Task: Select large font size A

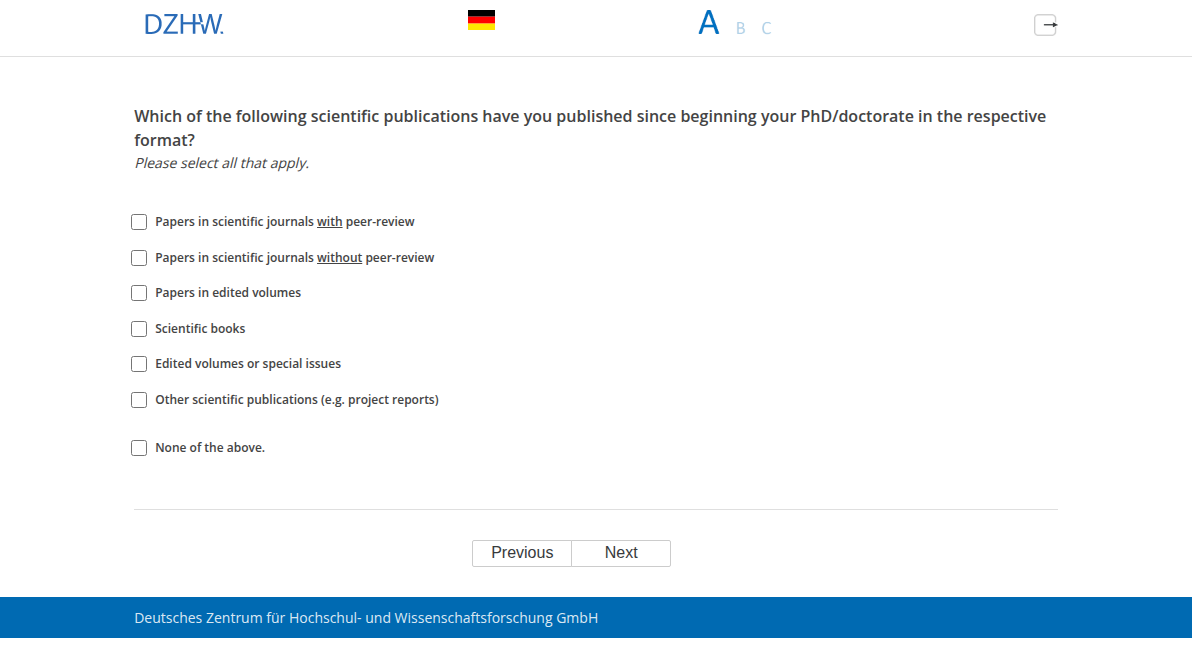Action: (709, 24)
